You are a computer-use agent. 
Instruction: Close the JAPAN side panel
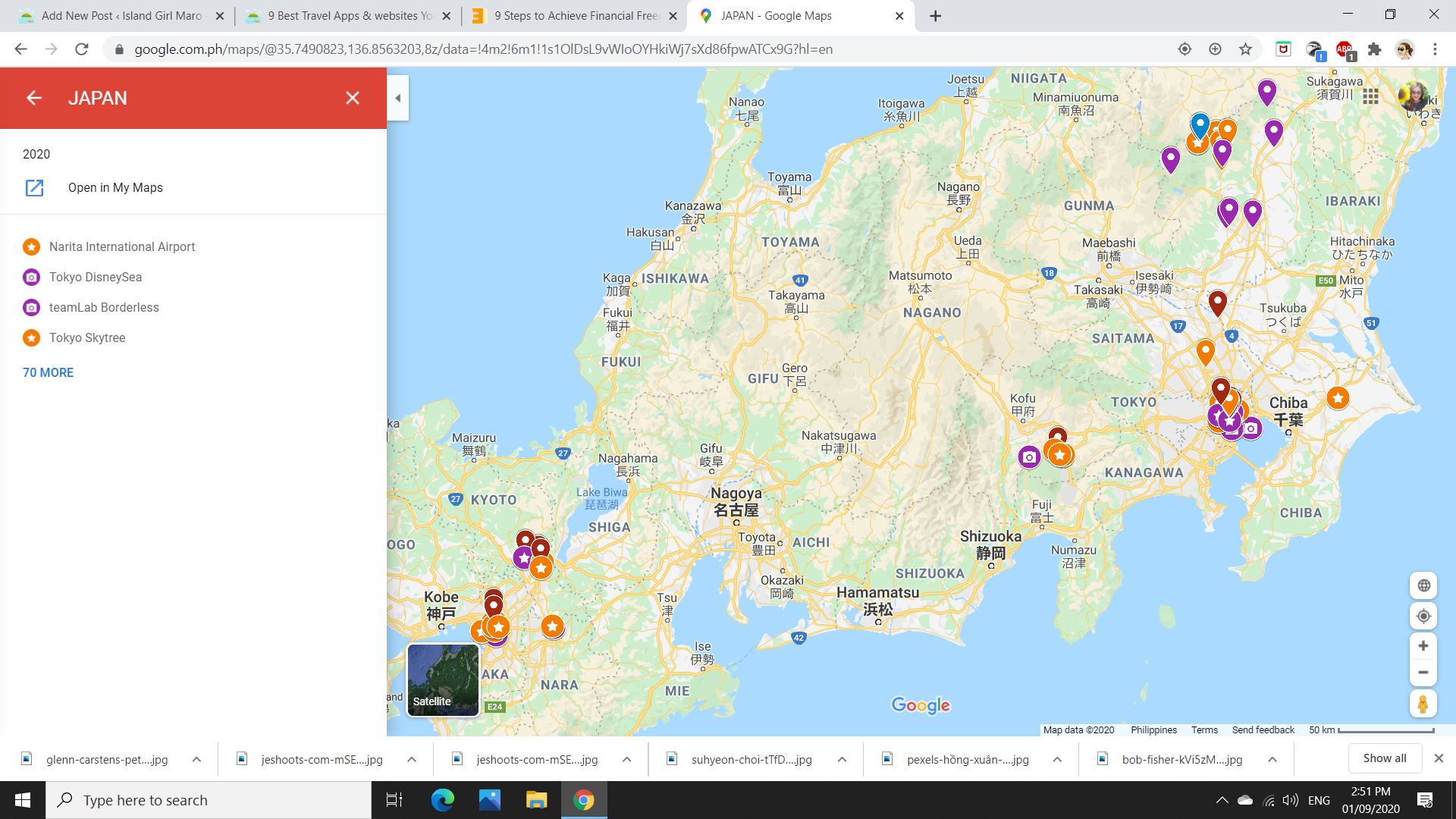(x=353, y=98)
